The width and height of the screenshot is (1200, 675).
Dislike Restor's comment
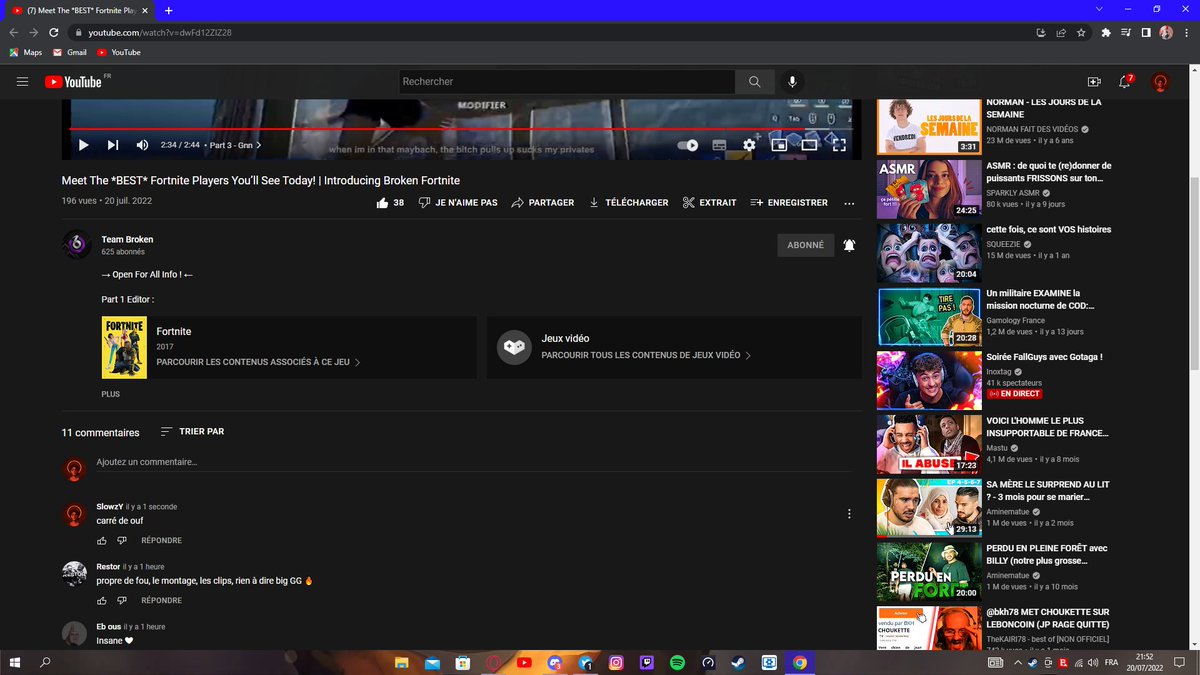tap(122, 600)
